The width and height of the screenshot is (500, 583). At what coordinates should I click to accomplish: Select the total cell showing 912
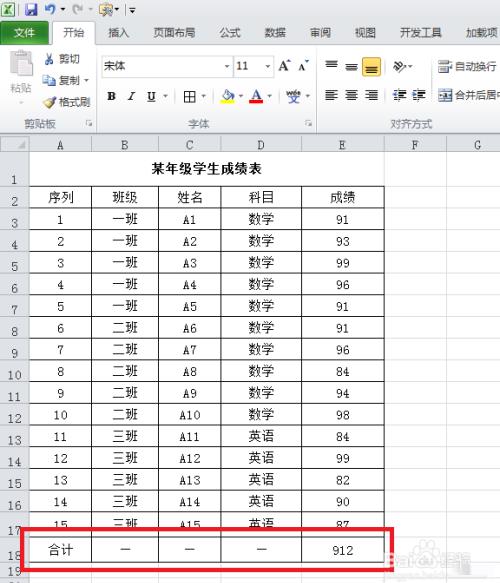click(342, 550)
